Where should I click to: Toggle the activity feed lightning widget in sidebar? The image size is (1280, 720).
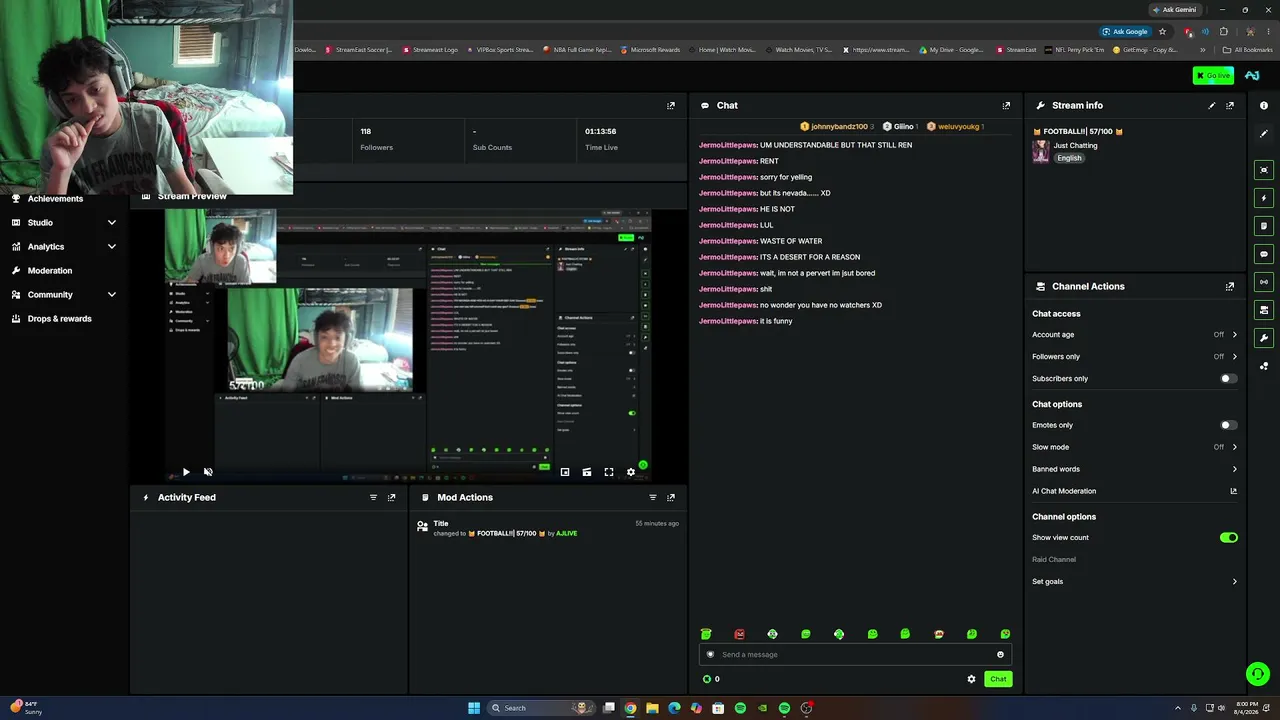pyautogui.click(x=1264, y=198)
